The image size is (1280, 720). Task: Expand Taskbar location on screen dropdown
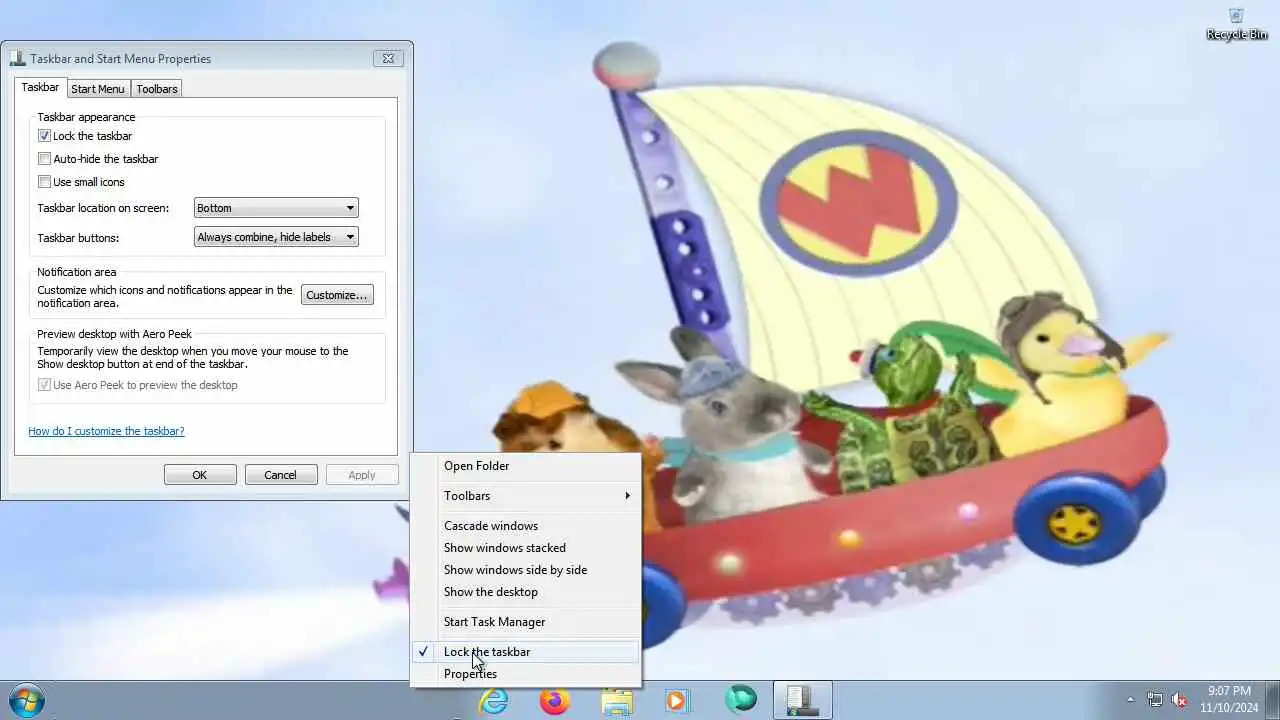pyautogui.click(x=276, y=208)
